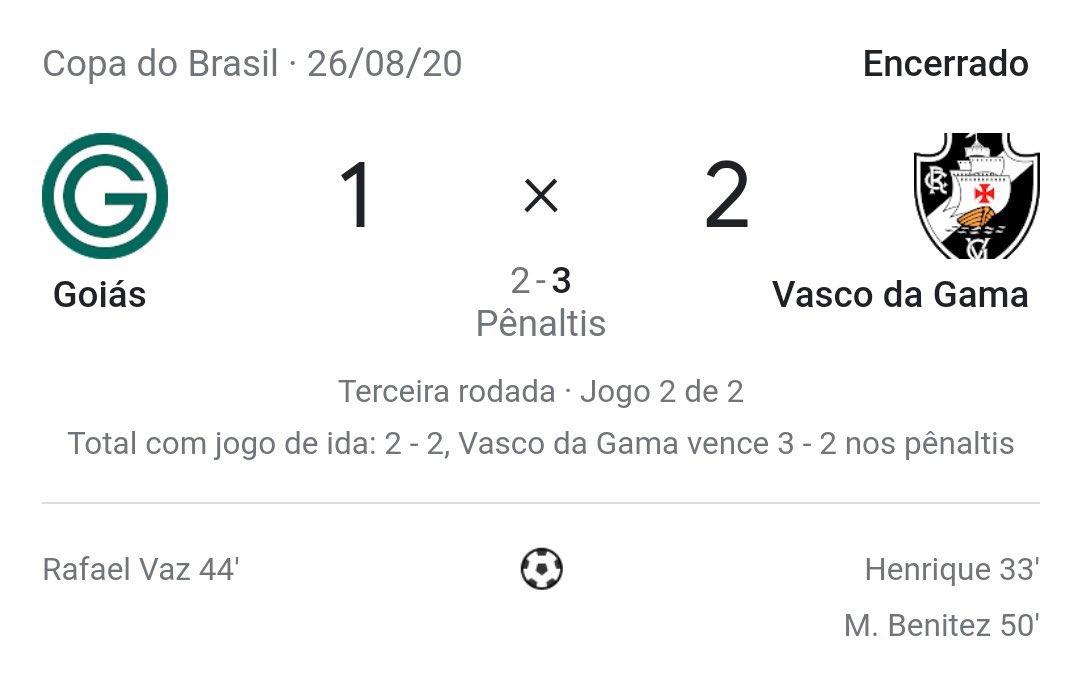This screenshot has width=1077, height=699.
Task: Click the aggregate score summary line
Action: click(540, 443)
